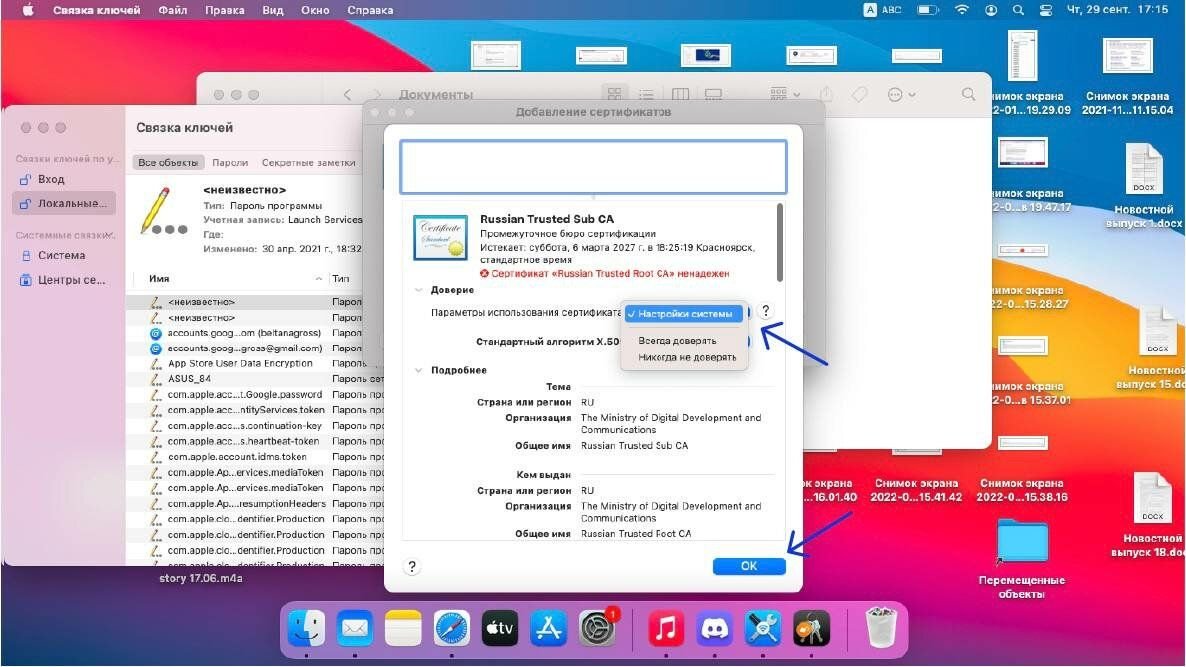This screenshot has width=1186, height=667.
Task: Select the Локальные keychain in sidebar
Action: pyautogui.click(x=64, y=203)
